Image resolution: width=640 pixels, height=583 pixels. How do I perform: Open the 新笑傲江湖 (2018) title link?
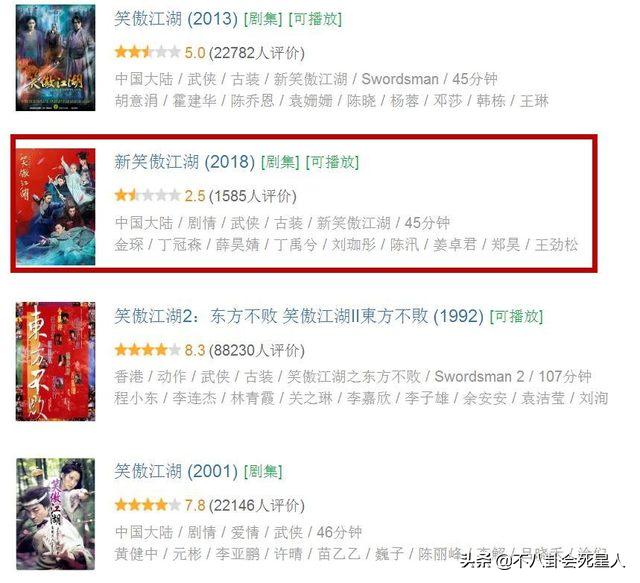184,162
